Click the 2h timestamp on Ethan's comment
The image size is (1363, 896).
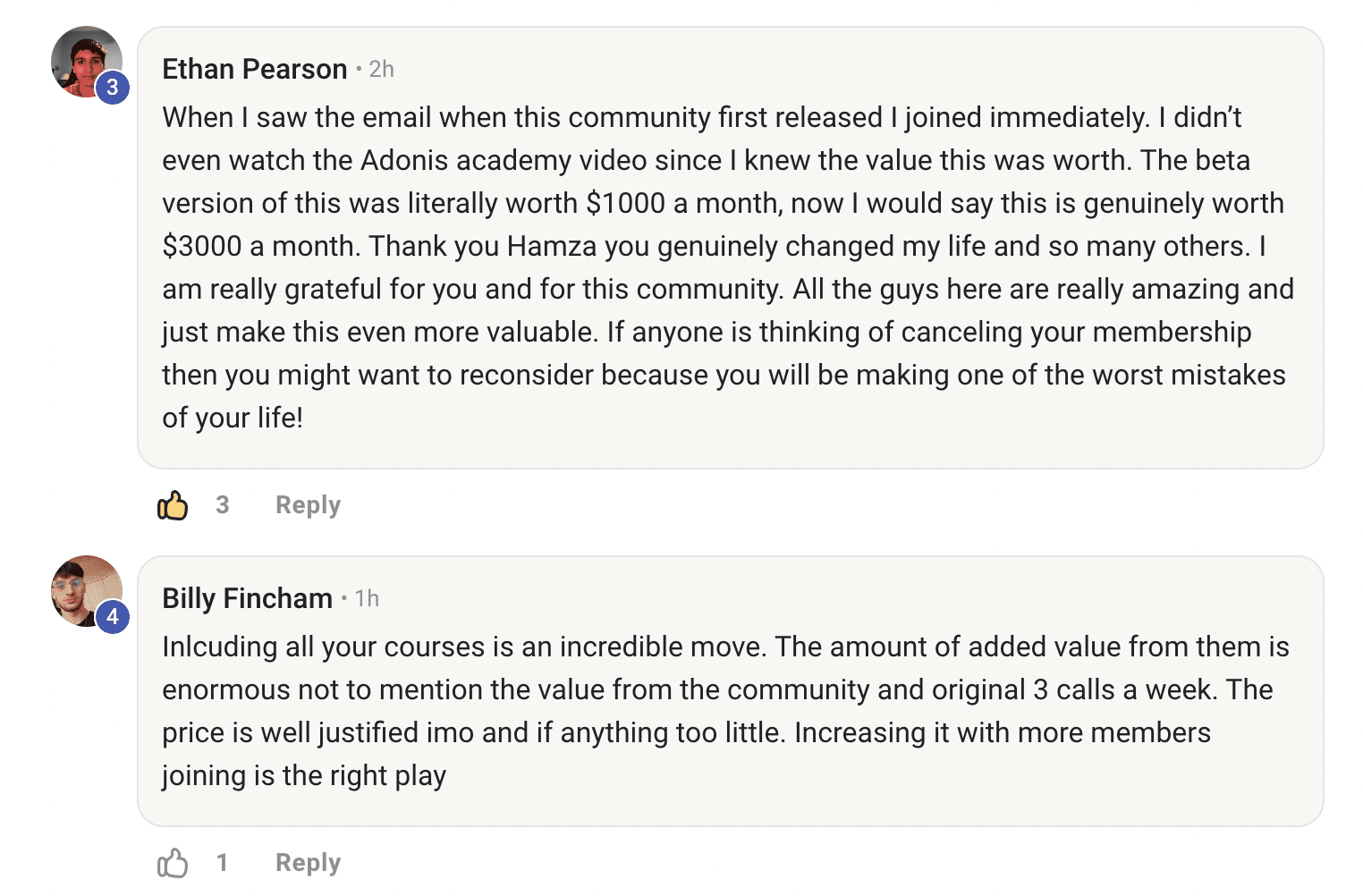coord(382,69)
